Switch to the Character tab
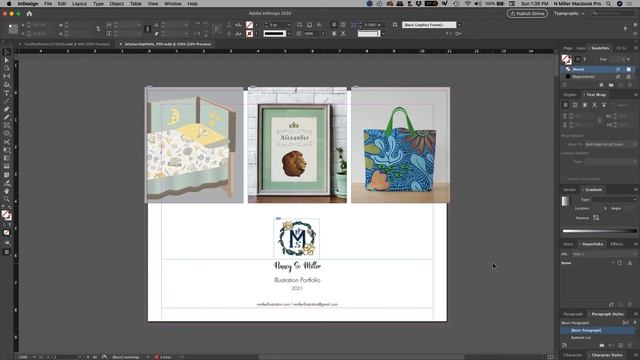 (x=572, y=355)
